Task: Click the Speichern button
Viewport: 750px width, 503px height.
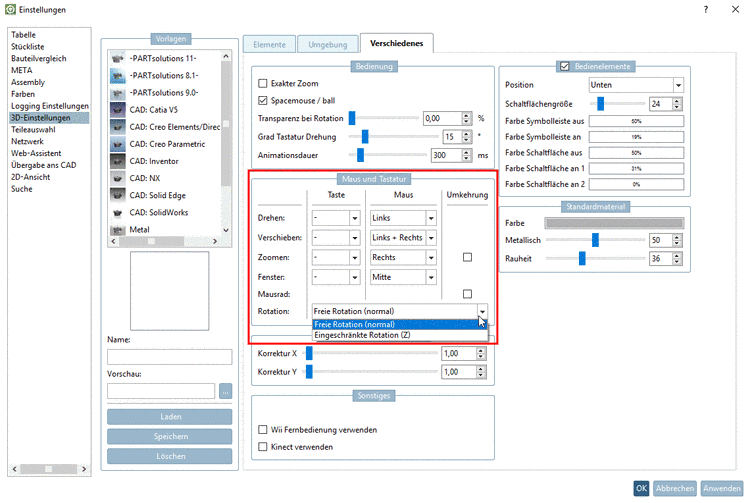Action: (170, 436)
